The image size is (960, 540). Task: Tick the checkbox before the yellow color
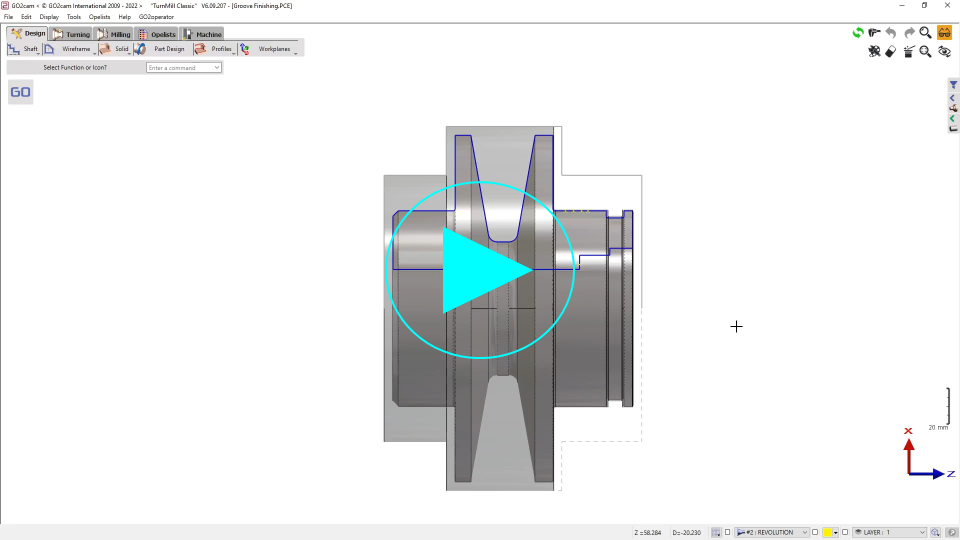815,533
